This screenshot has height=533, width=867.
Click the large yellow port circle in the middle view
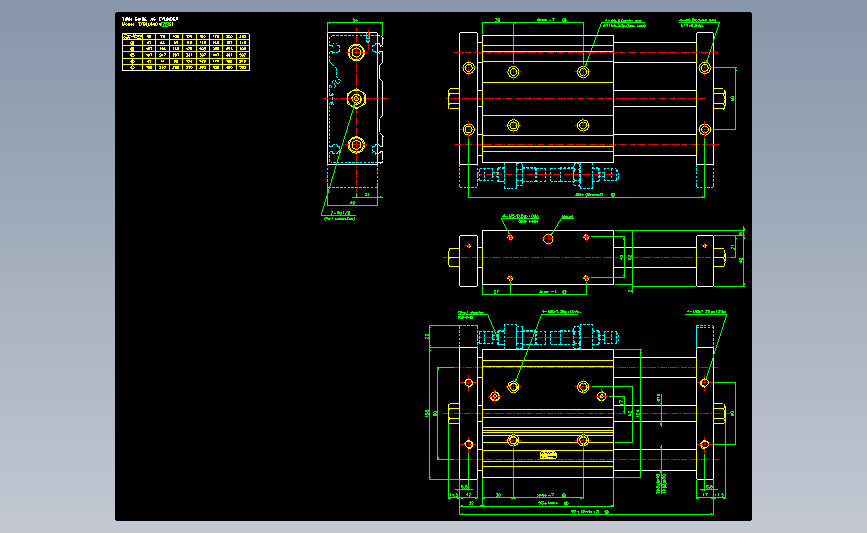click(x=548, y=239)
